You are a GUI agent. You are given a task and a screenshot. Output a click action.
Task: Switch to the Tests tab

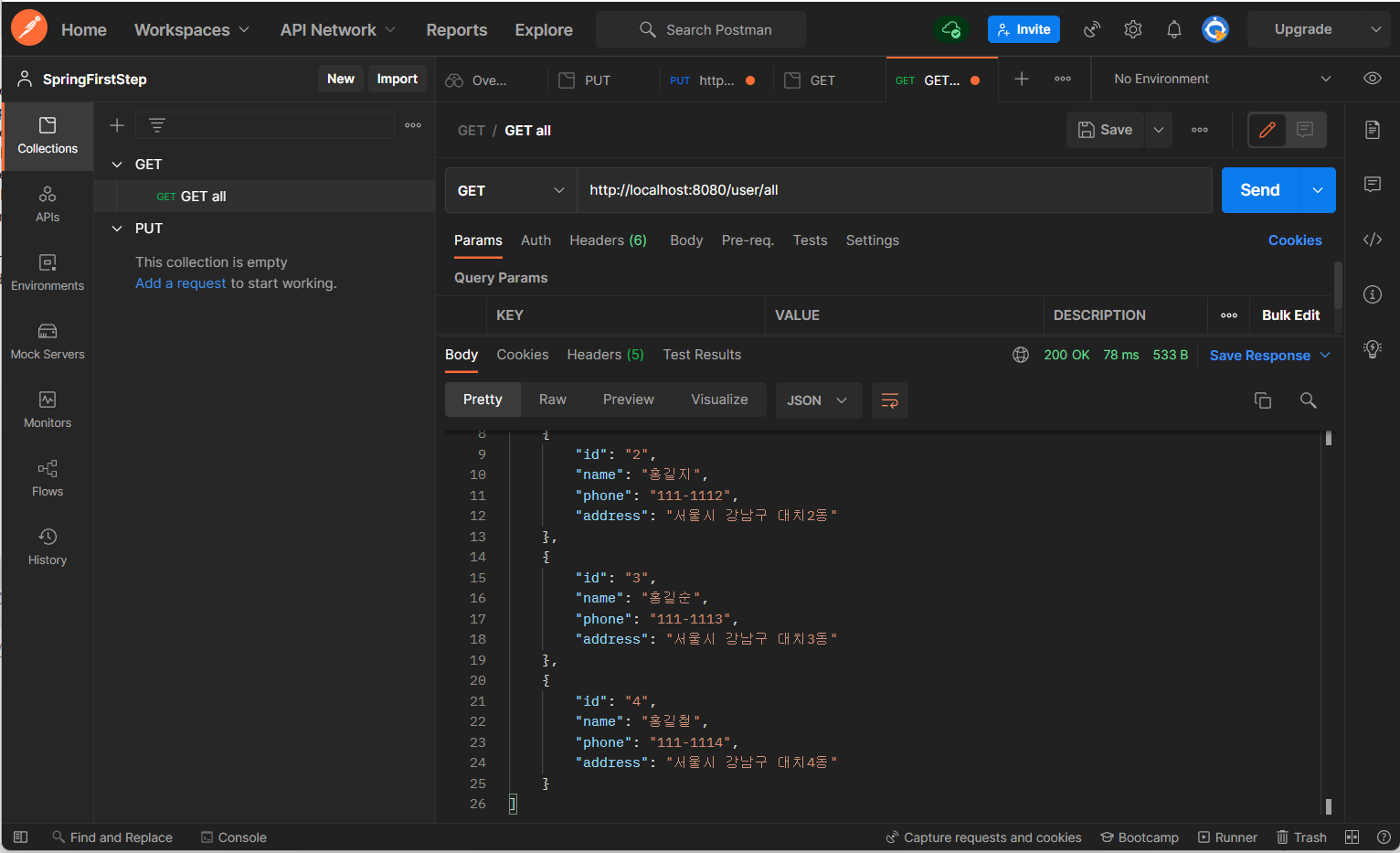(810, 240)
